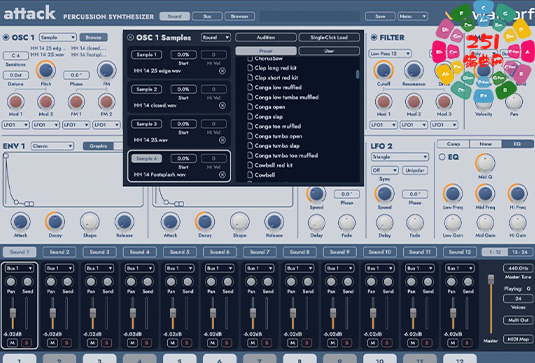This screenshot has width=535, height=363.
Task: Switch to the Comp effect tab
Action: pos(453,144)
